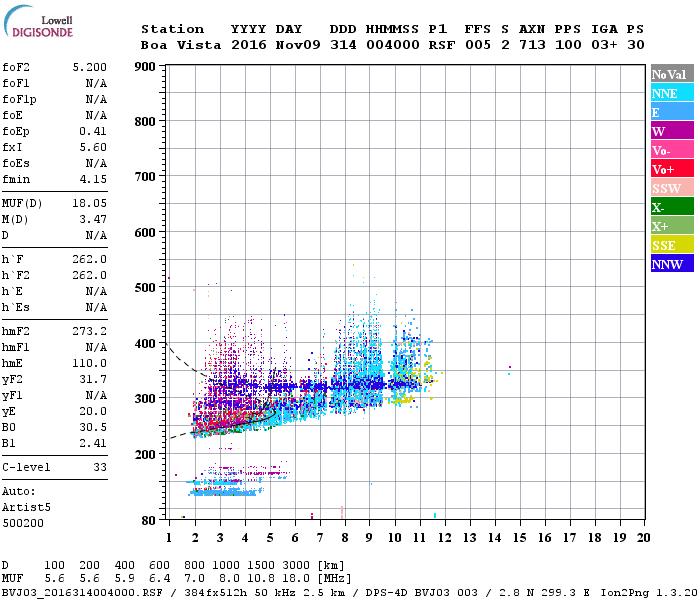Screen dimensions: 700x600
Task: Click the M(D) value 3.47
Action: click(93, 220)
